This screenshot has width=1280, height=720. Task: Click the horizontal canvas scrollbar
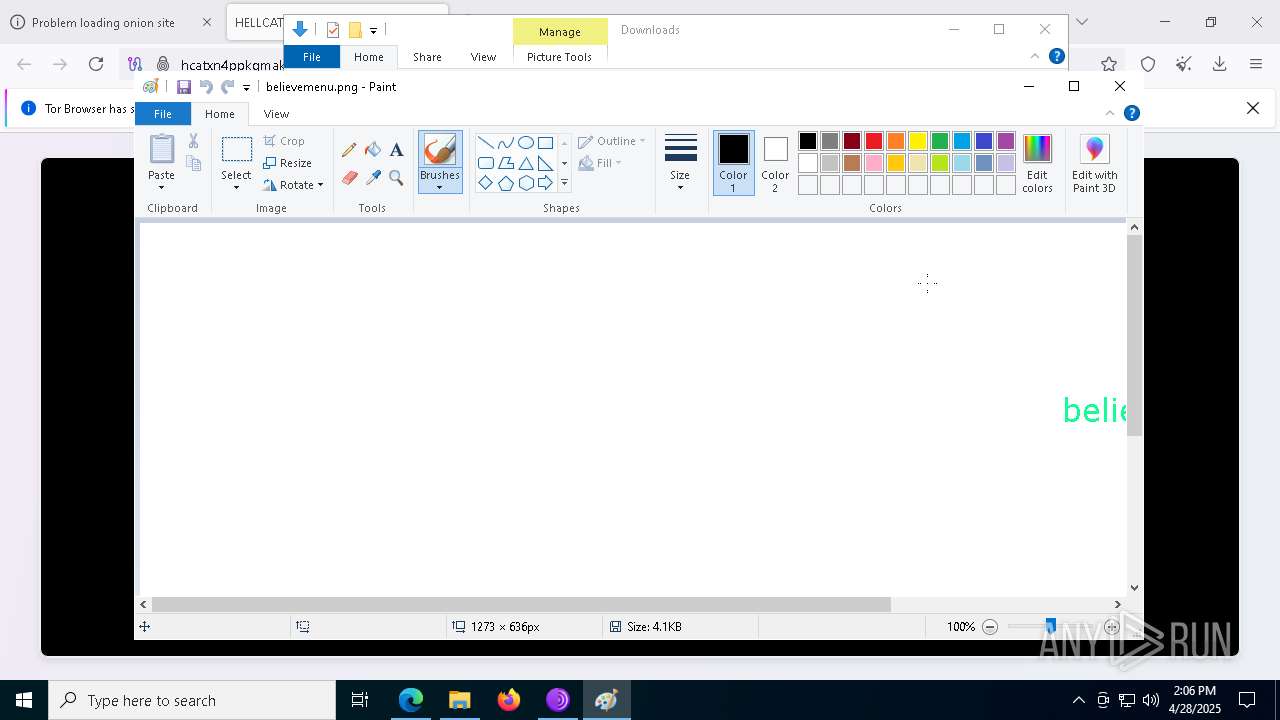coord(521,604)
